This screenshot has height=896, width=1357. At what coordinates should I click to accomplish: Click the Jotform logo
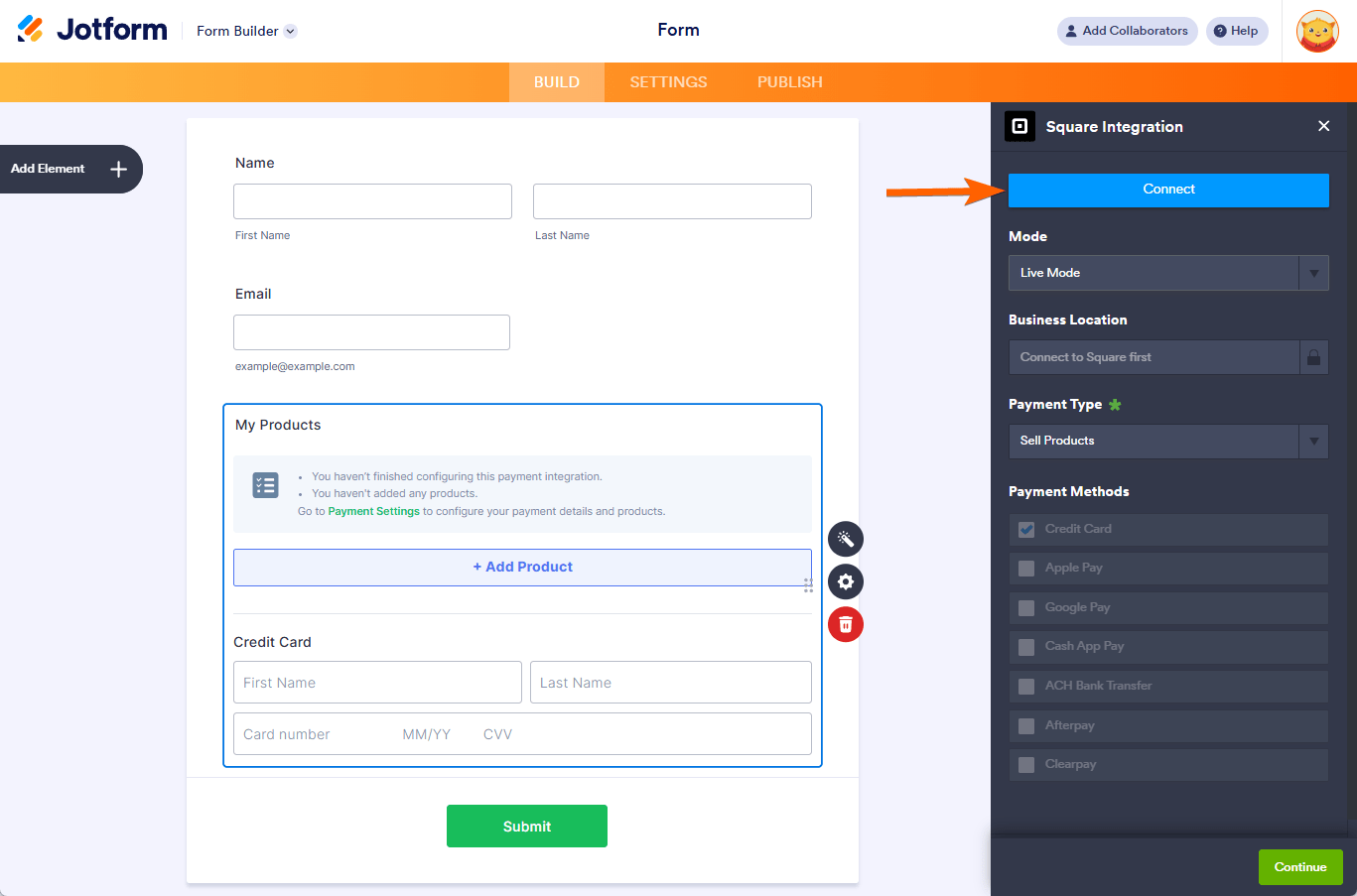(92, 30)
